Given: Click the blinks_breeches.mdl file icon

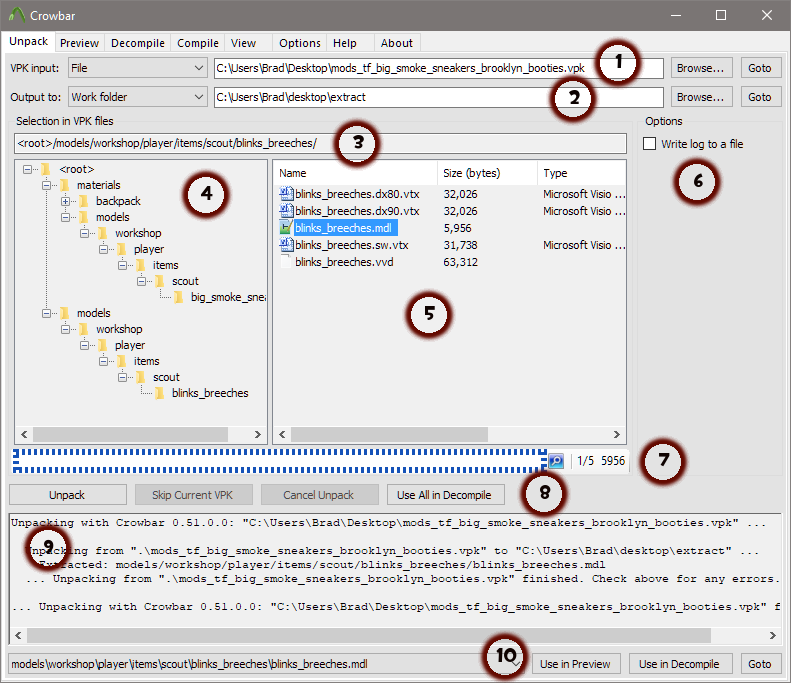Looking at the screenshot, I should click(x=286, y=228).
